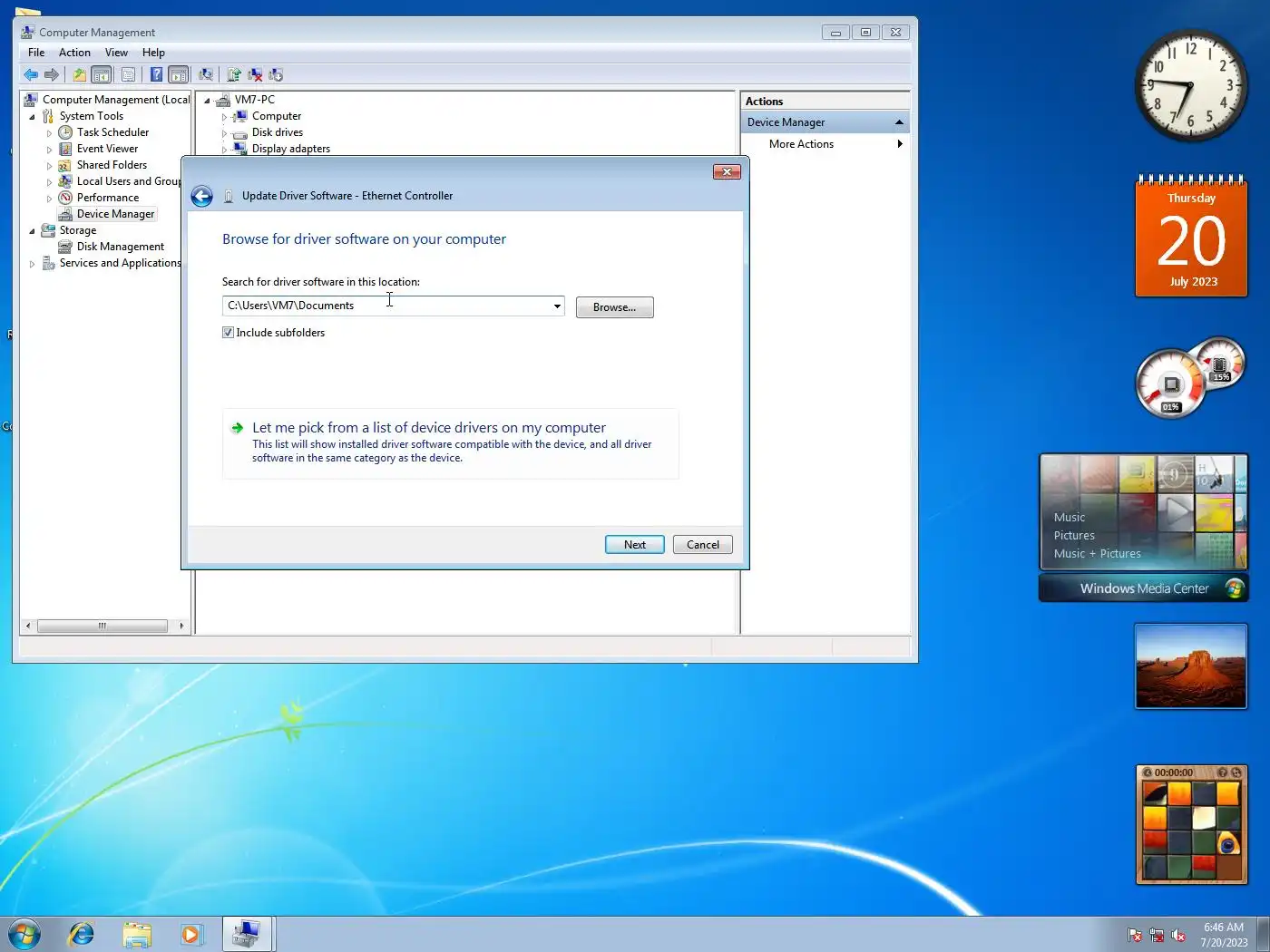Click Music in Media Center gadget
Image resolution: width=1270 pixels, height=952 pixels.
coord(1070,518)
